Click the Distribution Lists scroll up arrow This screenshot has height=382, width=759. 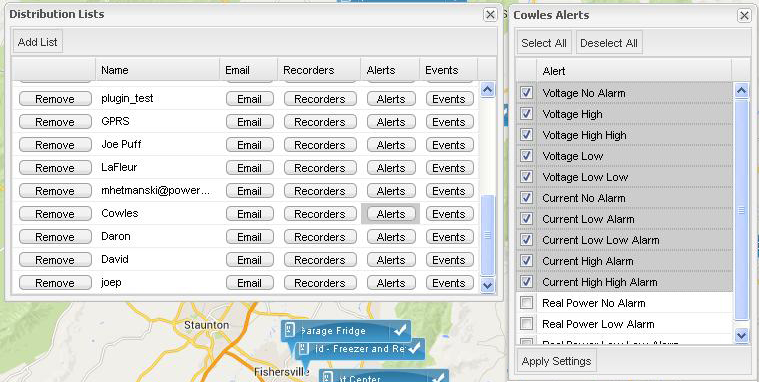coord(487,90)
